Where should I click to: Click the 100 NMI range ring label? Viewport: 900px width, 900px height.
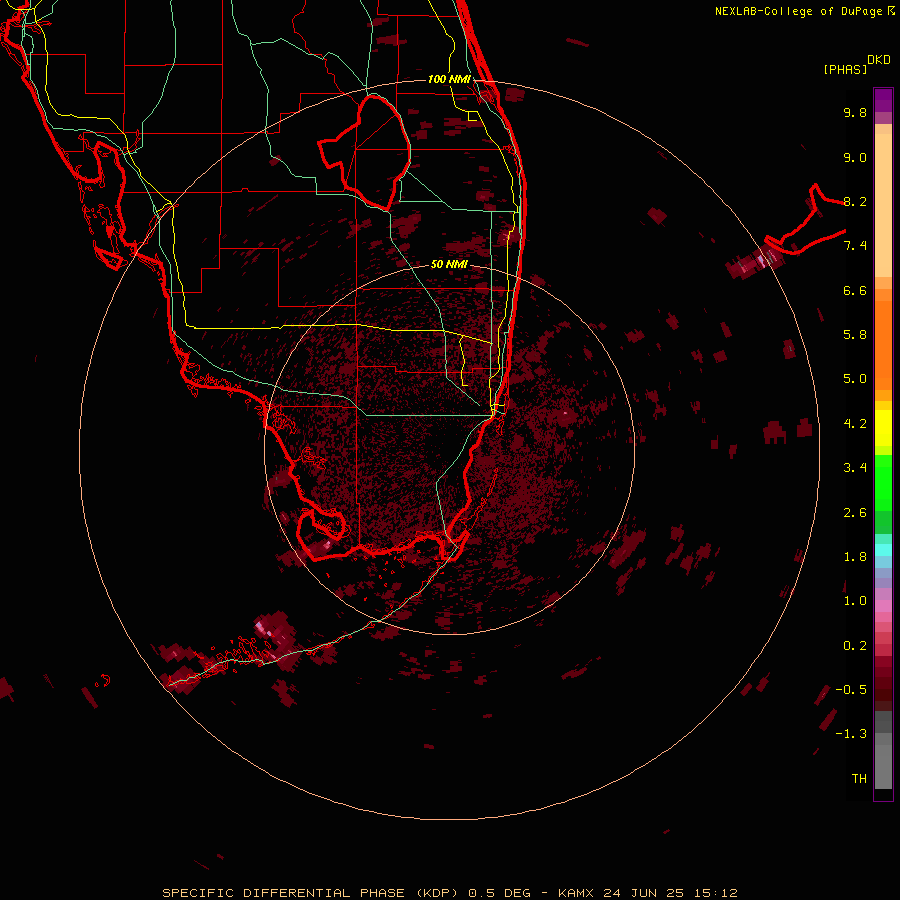pyautogui.click(x=449, y=79)
